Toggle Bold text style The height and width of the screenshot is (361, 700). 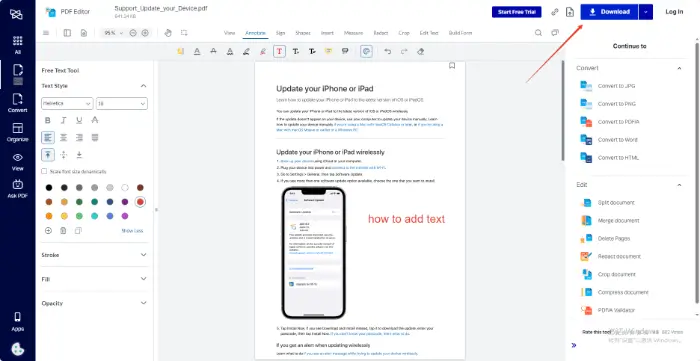(x=48, y=120)
